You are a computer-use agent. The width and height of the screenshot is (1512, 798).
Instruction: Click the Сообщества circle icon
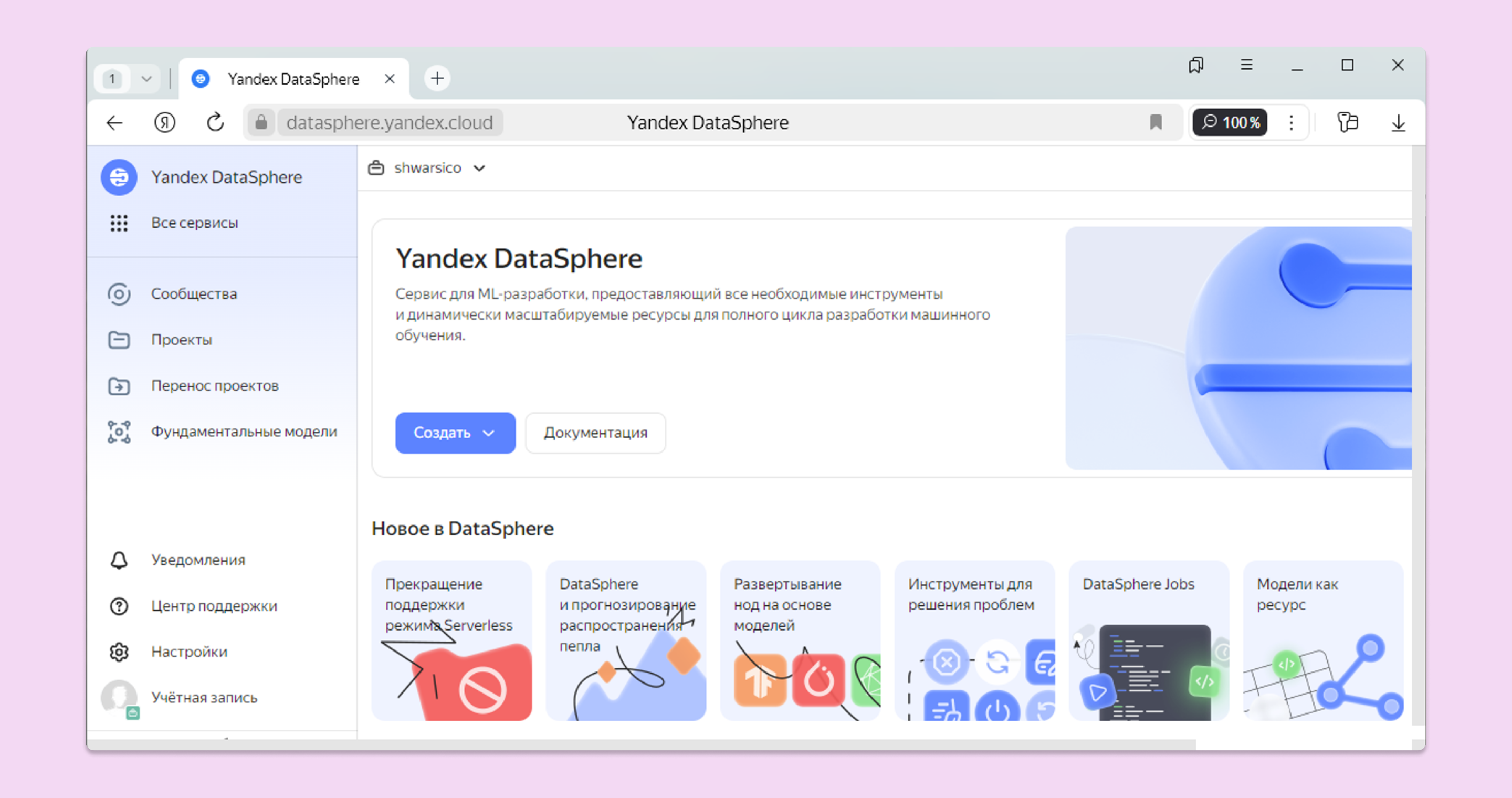pyautogui.click(x=119, y=294)
